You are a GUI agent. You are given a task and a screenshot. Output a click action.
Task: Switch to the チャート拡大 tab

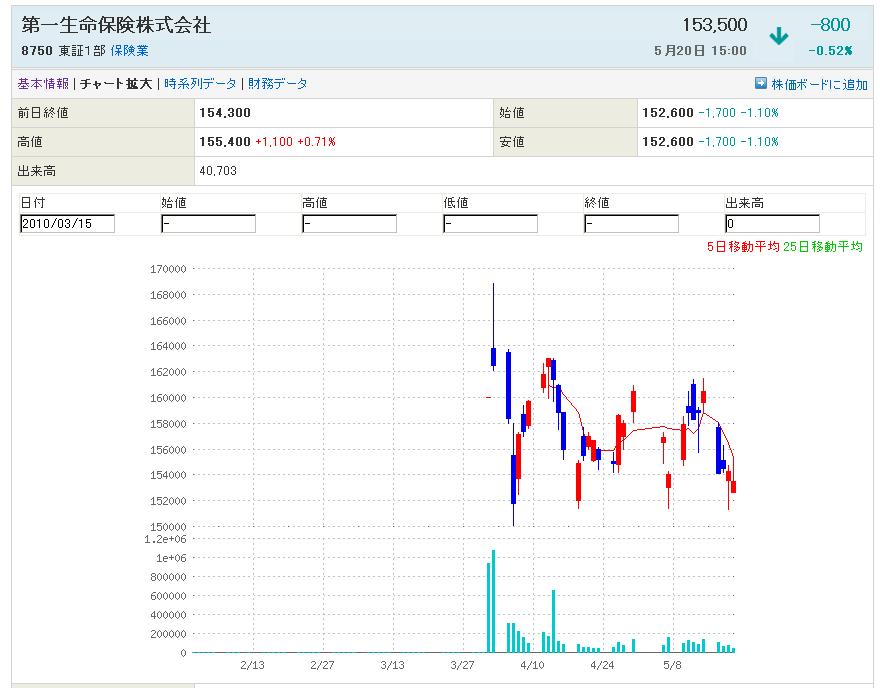pos(116,84)
